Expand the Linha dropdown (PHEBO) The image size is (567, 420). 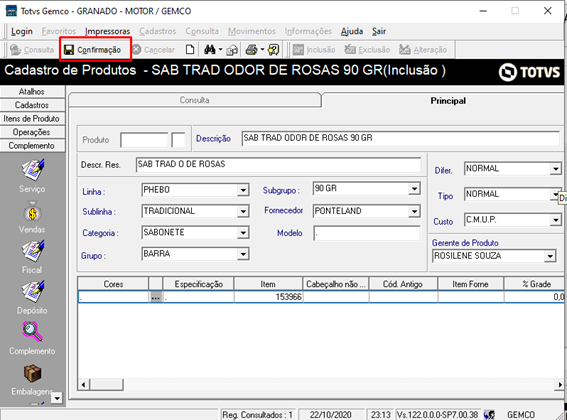click(243, 190)
